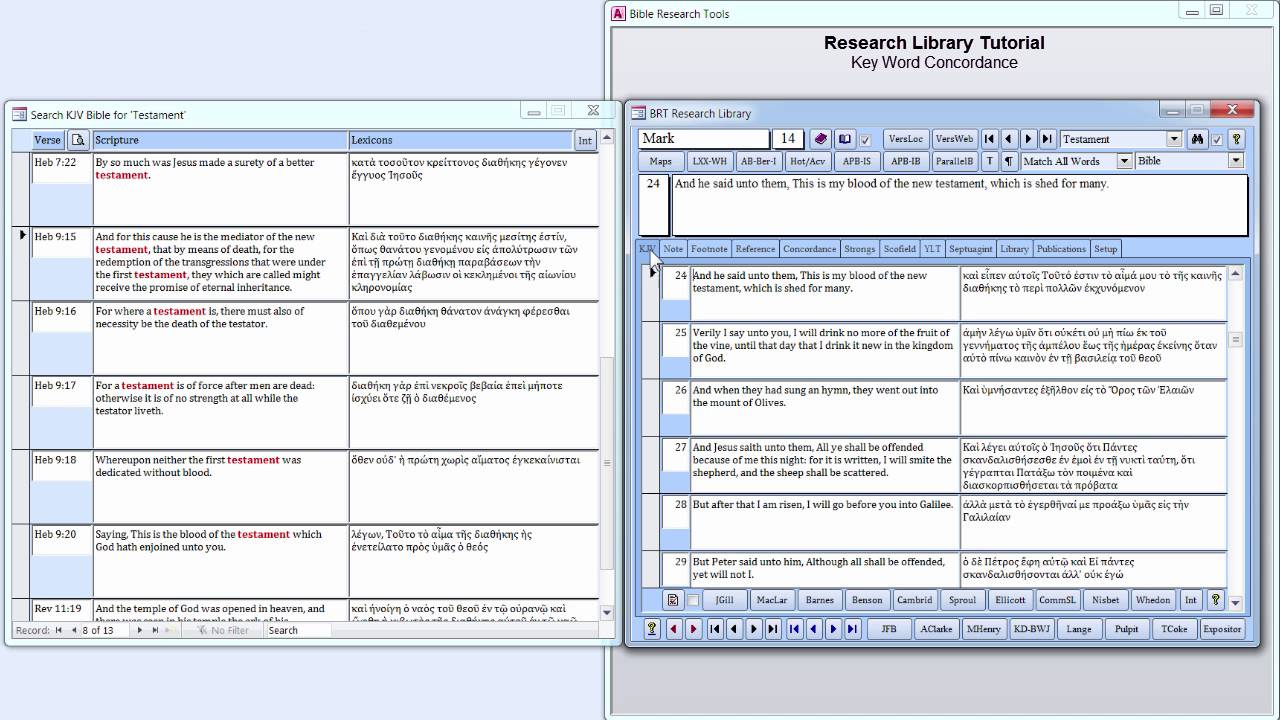Image resolution: width=1280 pixels, height=720 pixels.
Task: Click the Research Library verse list scrollbar thumb
Action: 1236,340
